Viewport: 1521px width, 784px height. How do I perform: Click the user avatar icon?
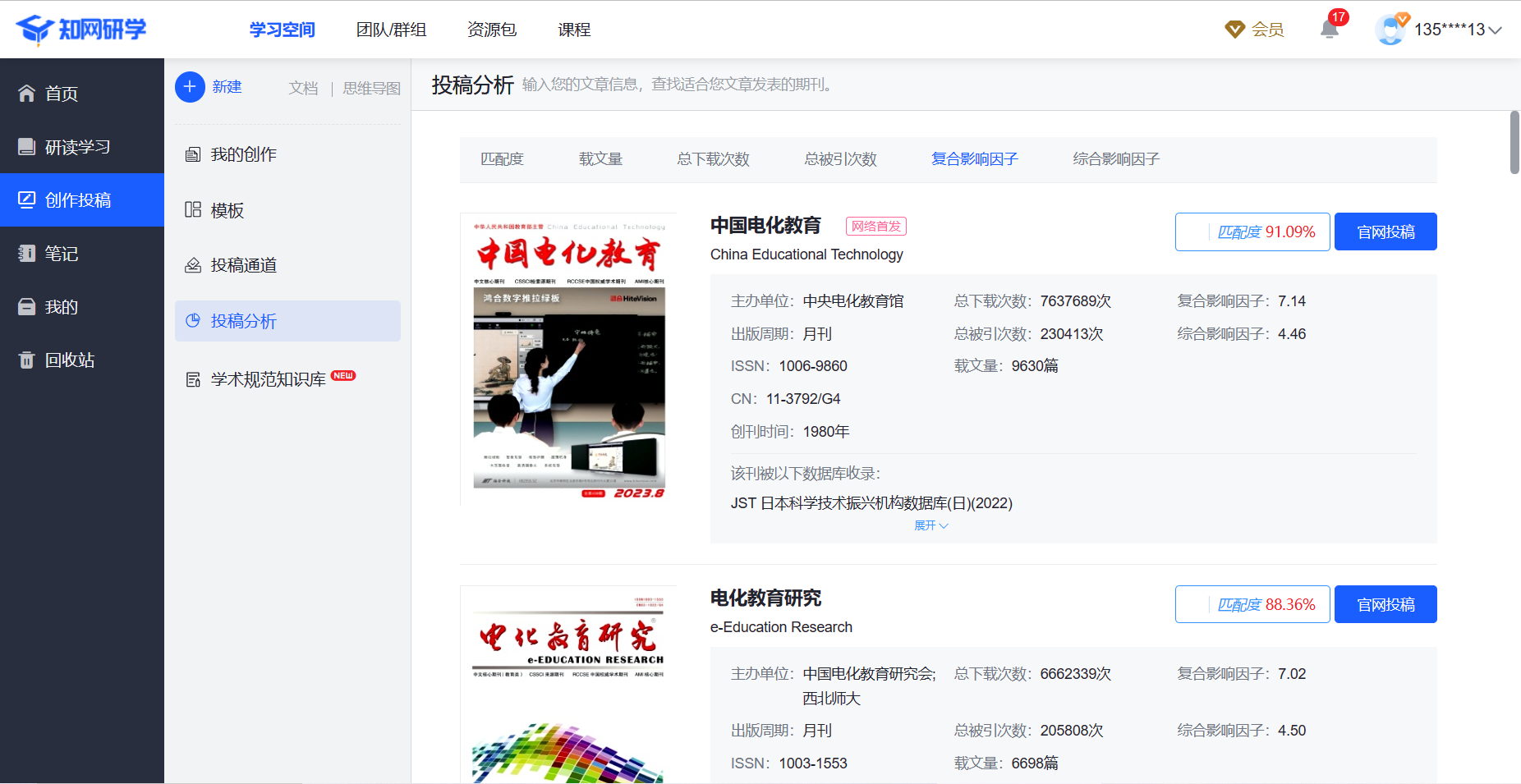point(1390,30)
